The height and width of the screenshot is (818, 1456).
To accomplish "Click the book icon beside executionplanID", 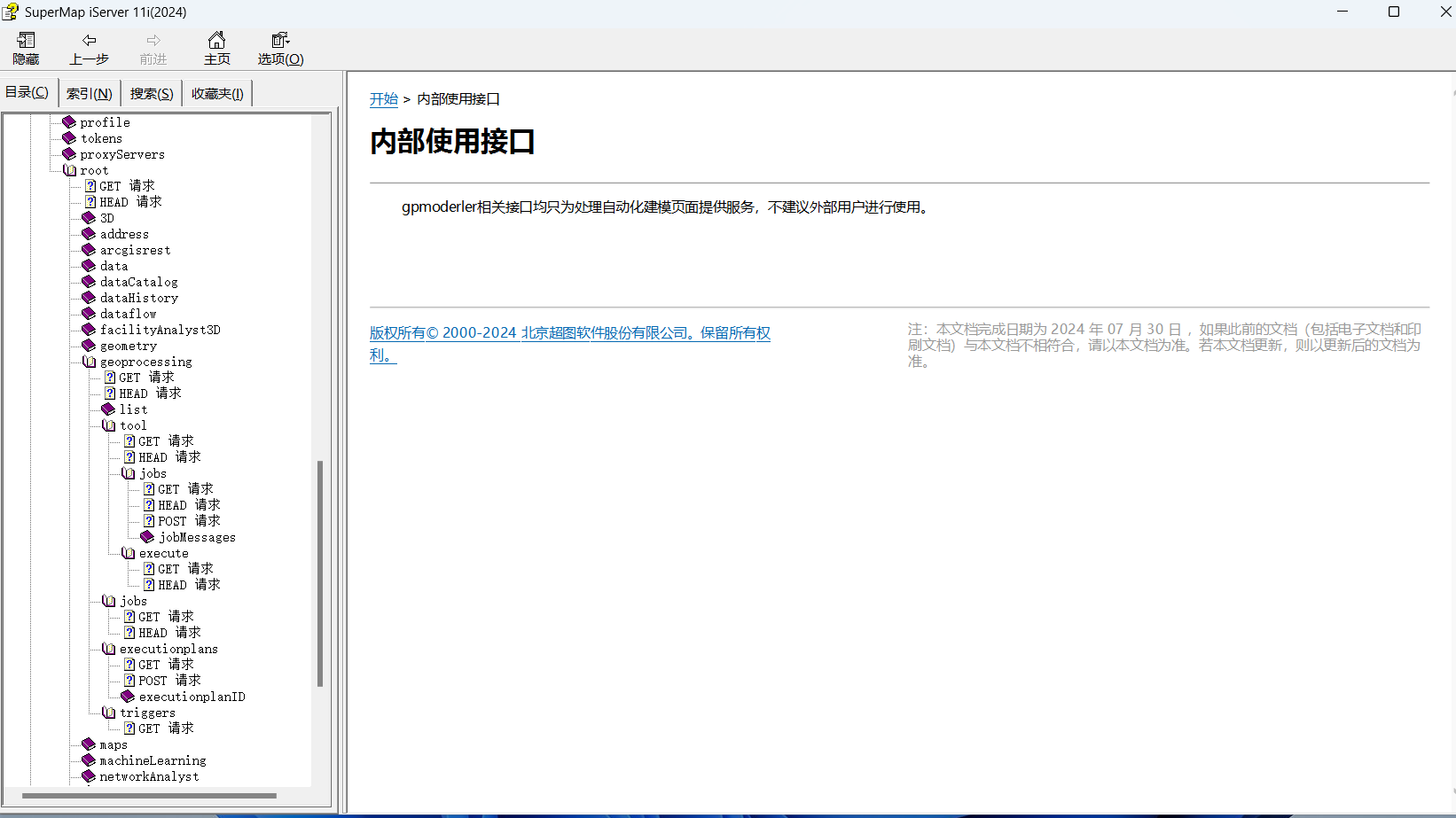I will tap(128, 697).
